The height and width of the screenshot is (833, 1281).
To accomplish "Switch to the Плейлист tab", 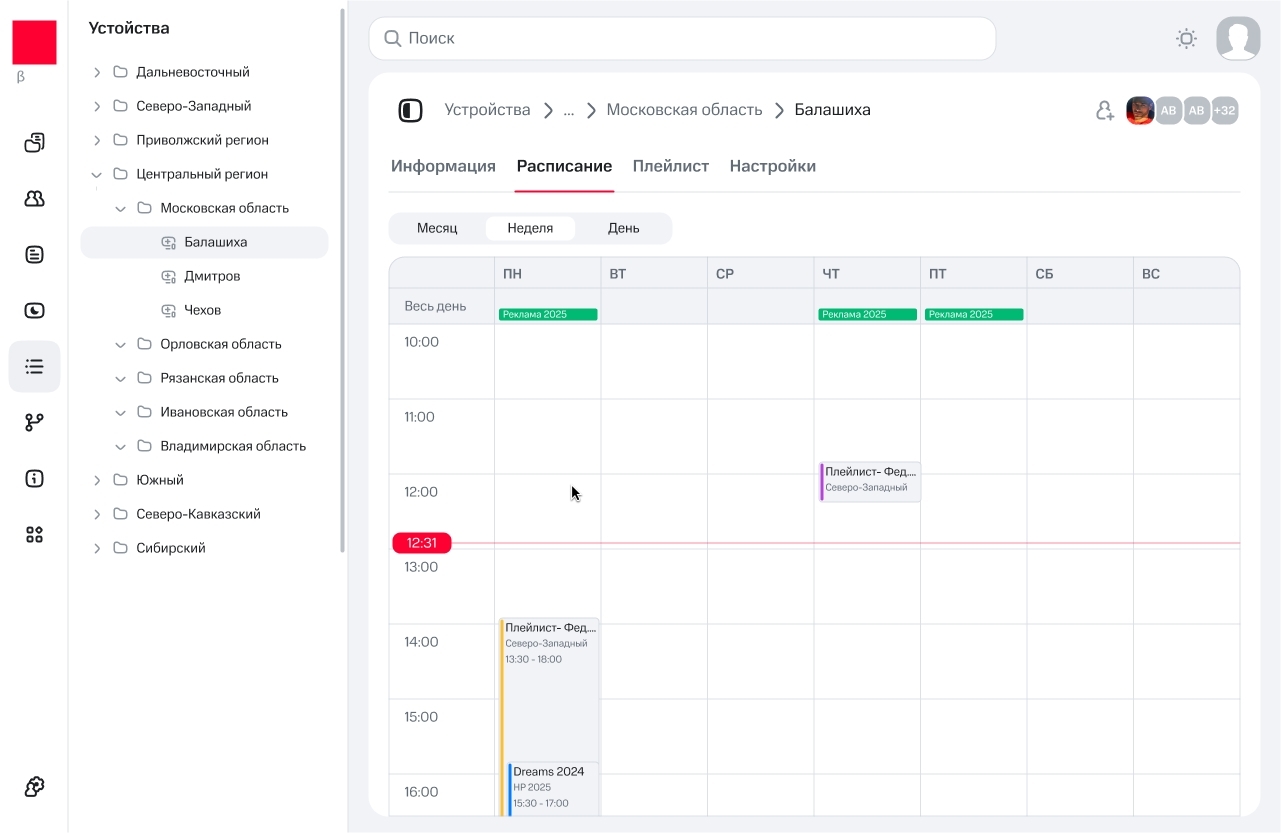I will pos(670,166).
